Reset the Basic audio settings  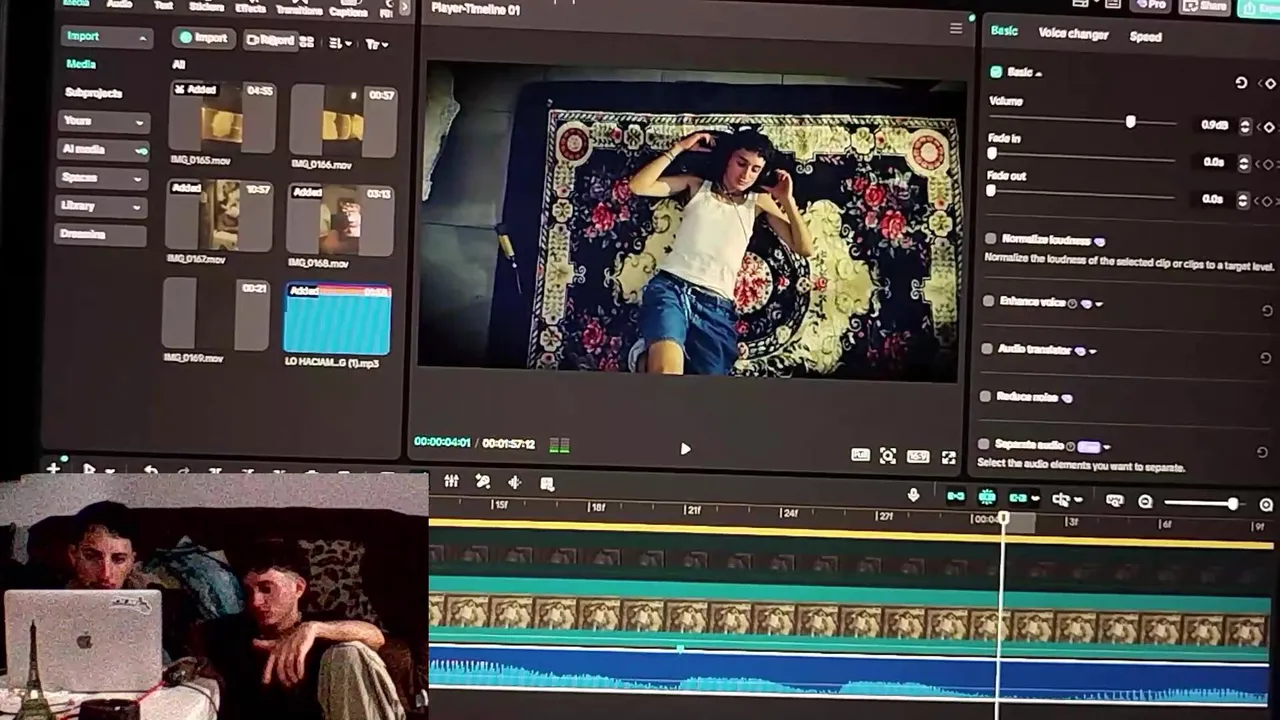pos(1241,83)
